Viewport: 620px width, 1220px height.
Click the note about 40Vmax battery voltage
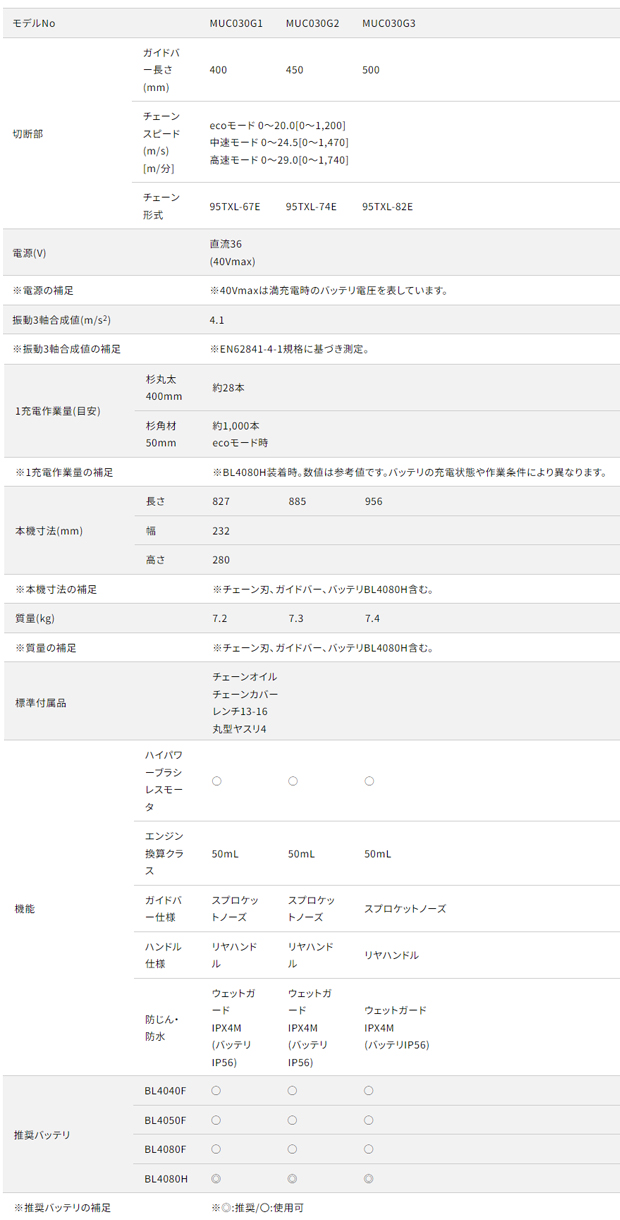click(x=329, y=290)
